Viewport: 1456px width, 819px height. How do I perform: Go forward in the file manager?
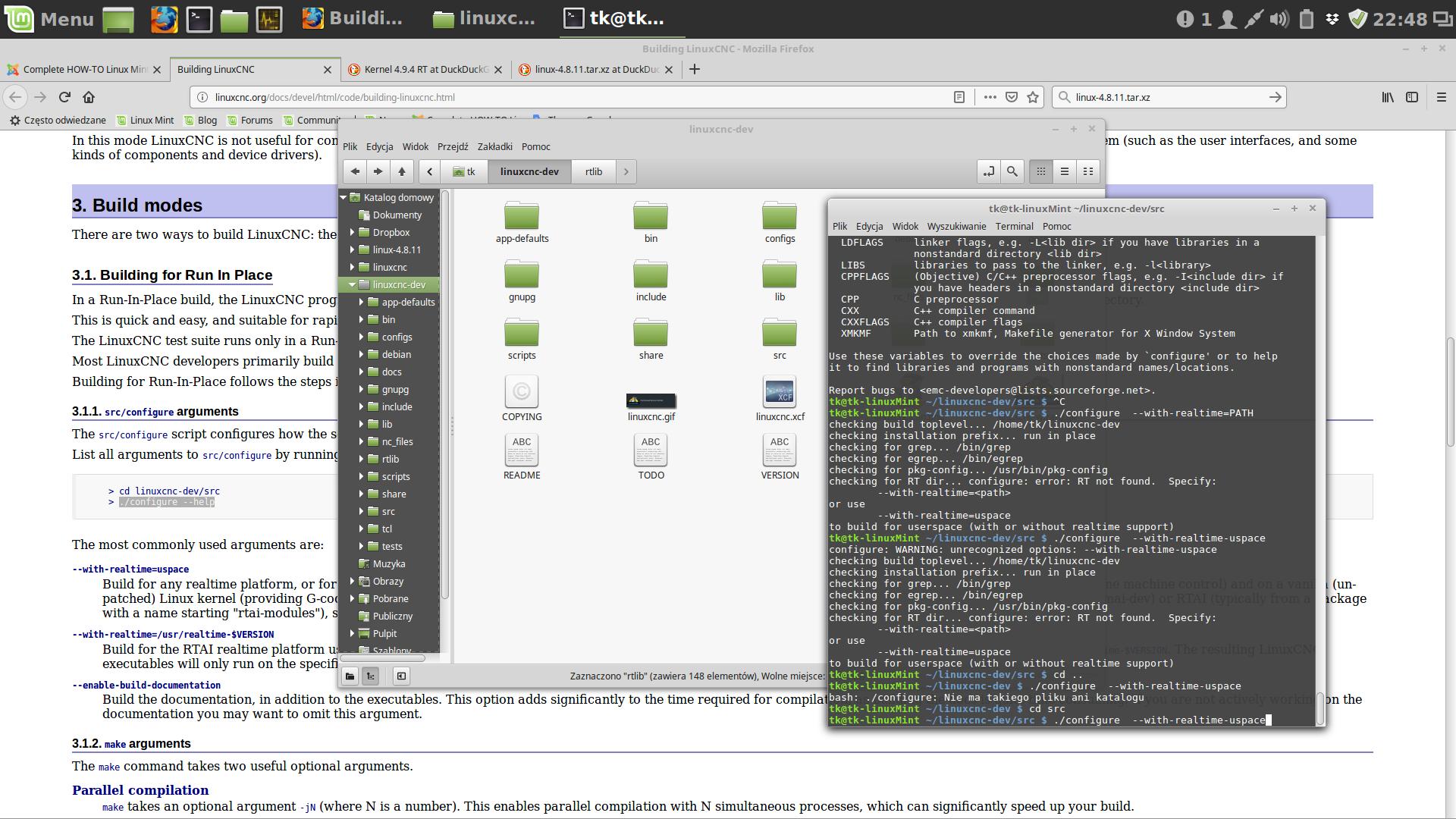(378, 171)
